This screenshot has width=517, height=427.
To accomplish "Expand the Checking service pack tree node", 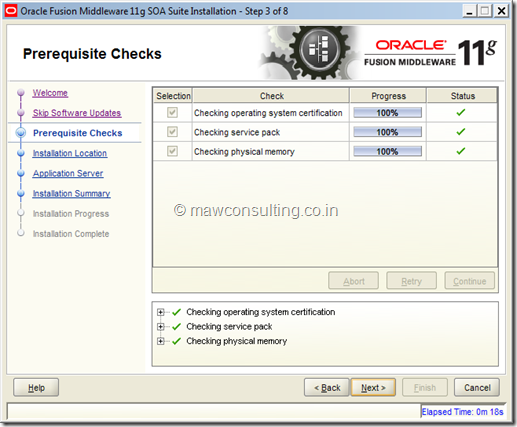I will (x=161, y=327).
